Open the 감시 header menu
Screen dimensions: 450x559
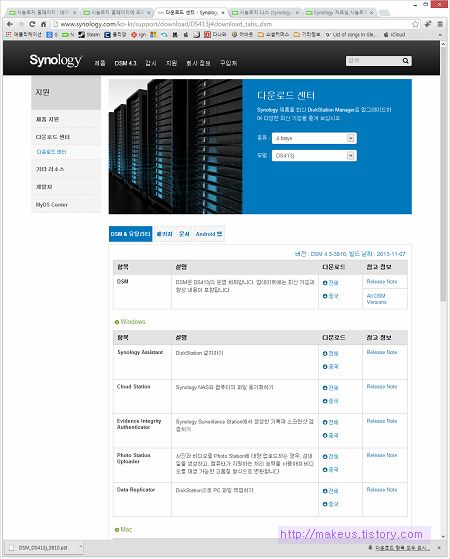150,63
